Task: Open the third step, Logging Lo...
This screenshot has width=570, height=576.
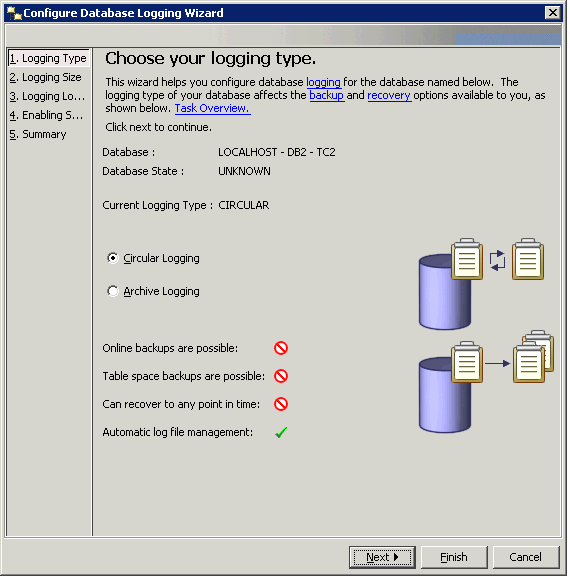Action: pyautogui.click(x=47, y=96)
